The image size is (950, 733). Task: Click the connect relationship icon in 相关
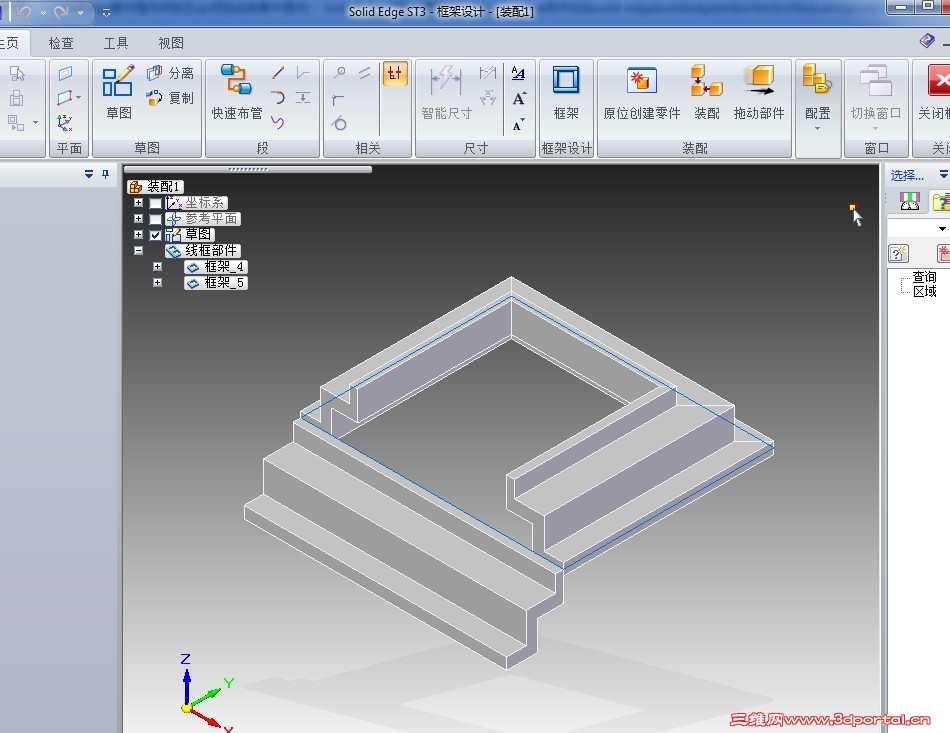[340, 73]
